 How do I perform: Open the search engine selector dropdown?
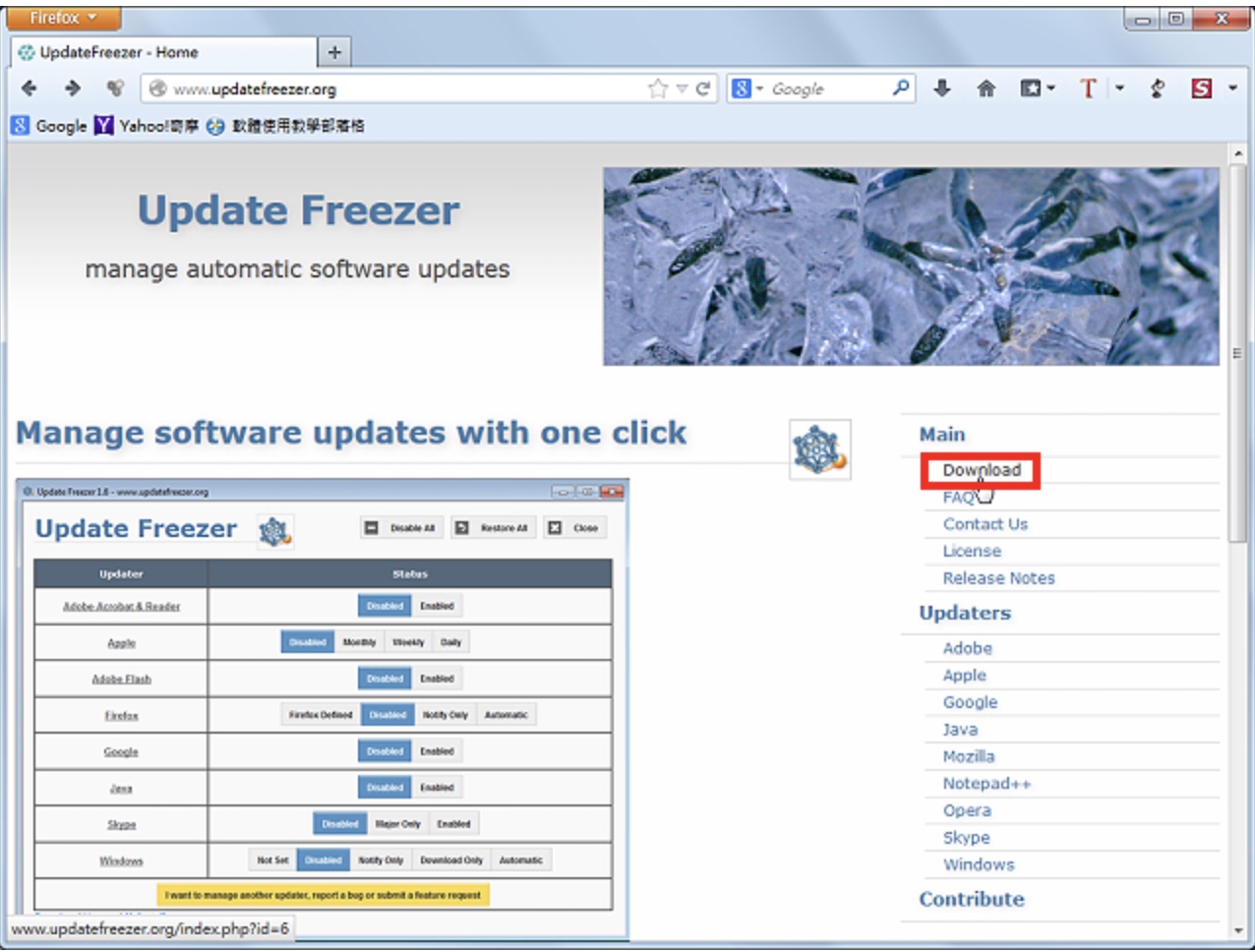[x=747, y=89]
